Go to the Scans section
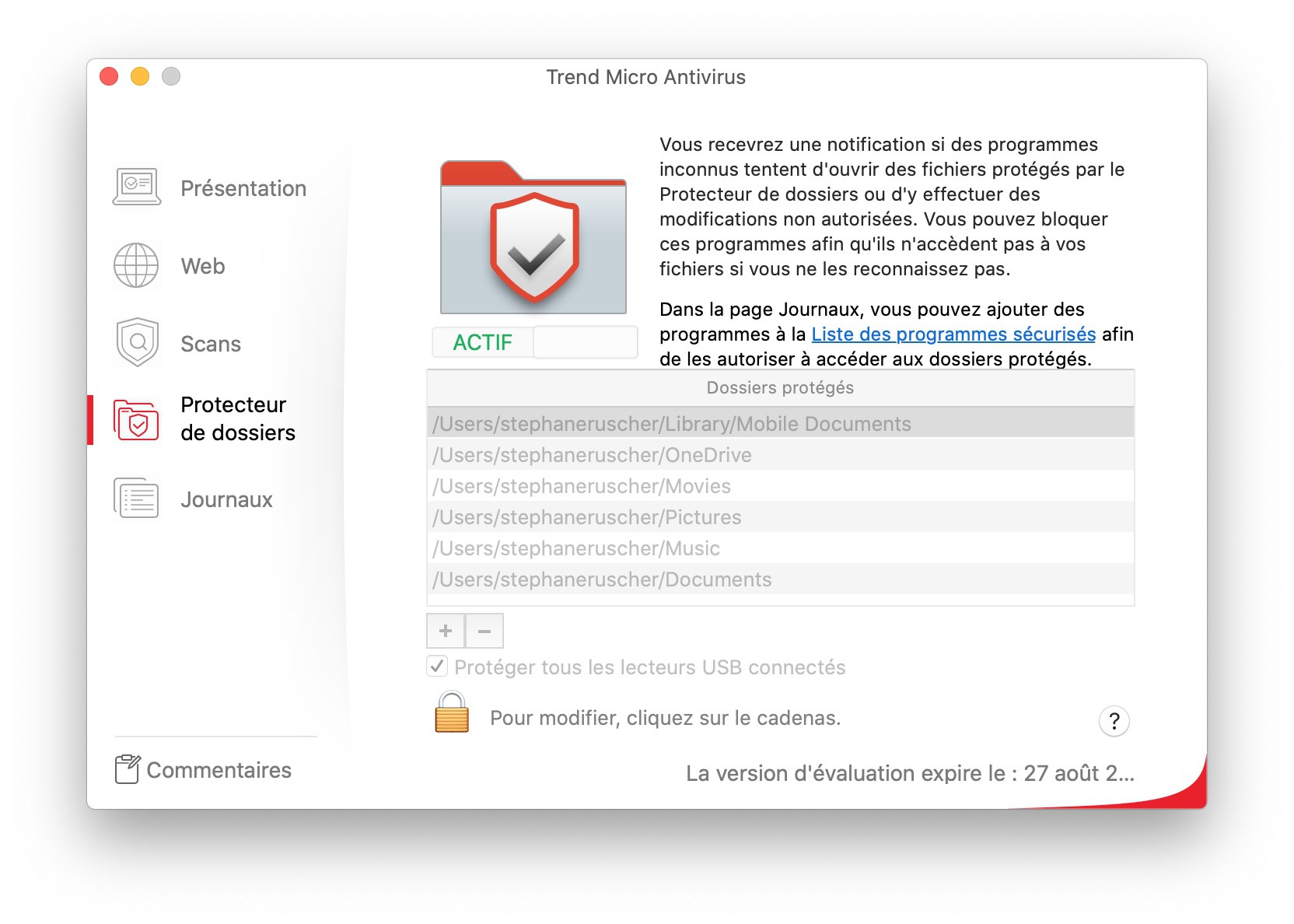1294x924 pixels. point(211,344)
